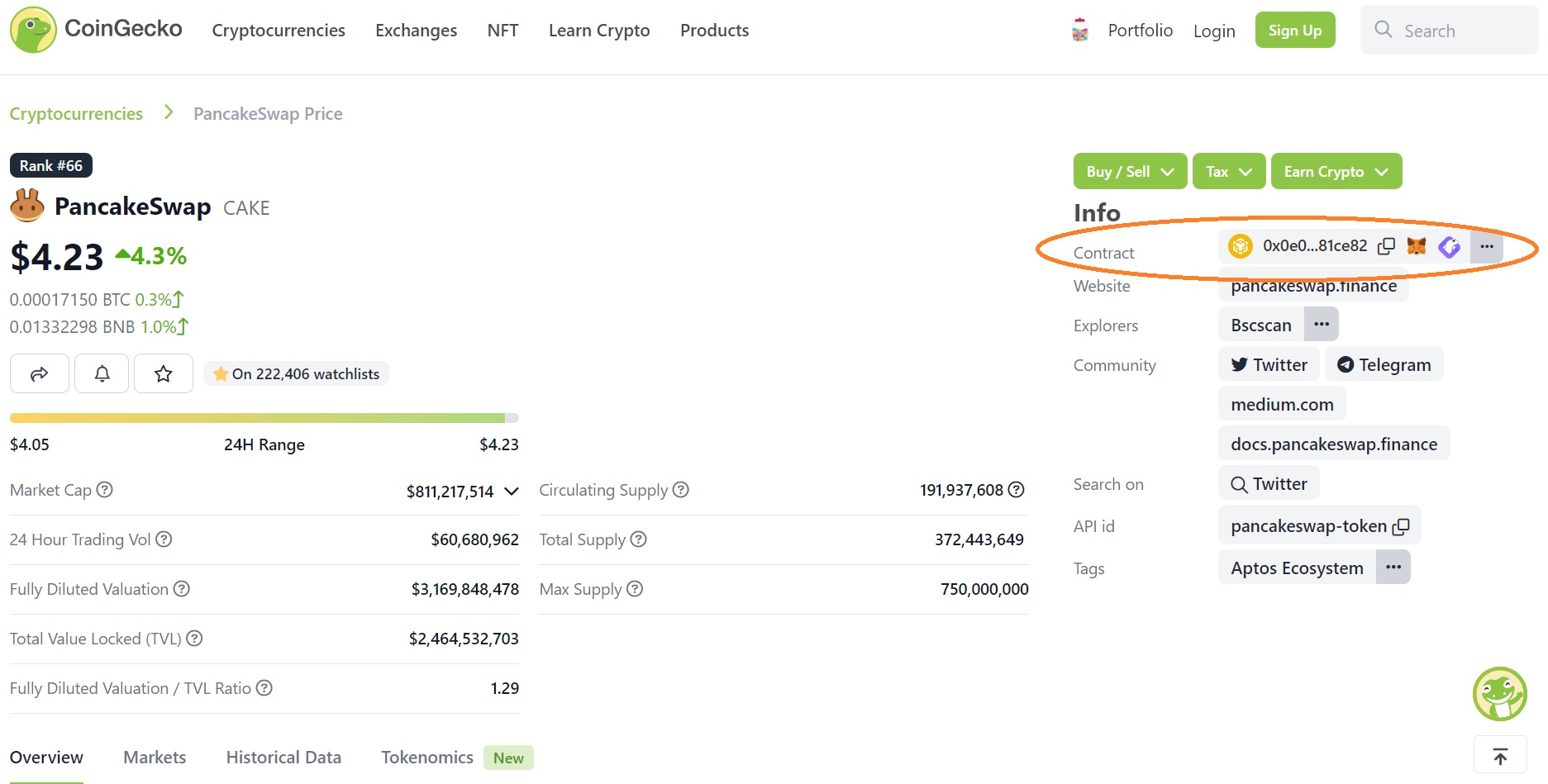
Task: Add CAKE token to MetaMask
Action: 1415,245
